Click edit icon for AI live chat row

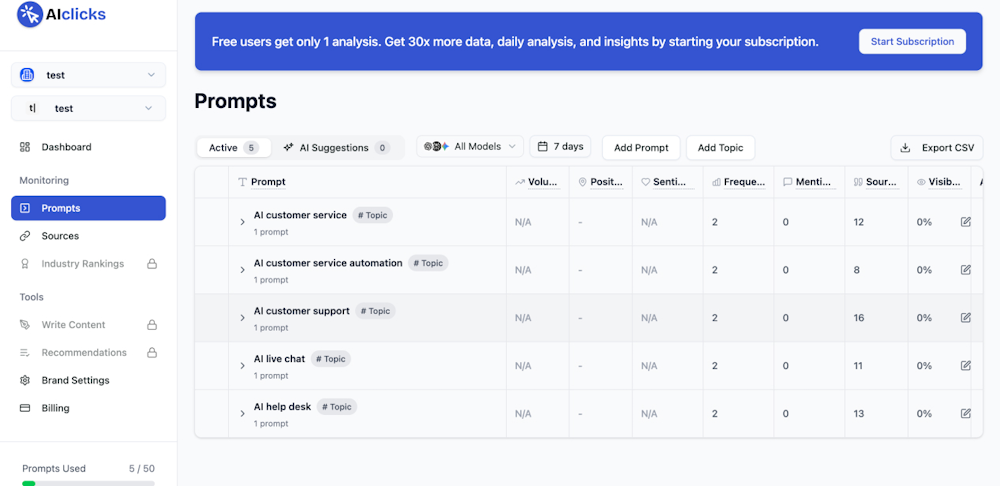point(965,366)
